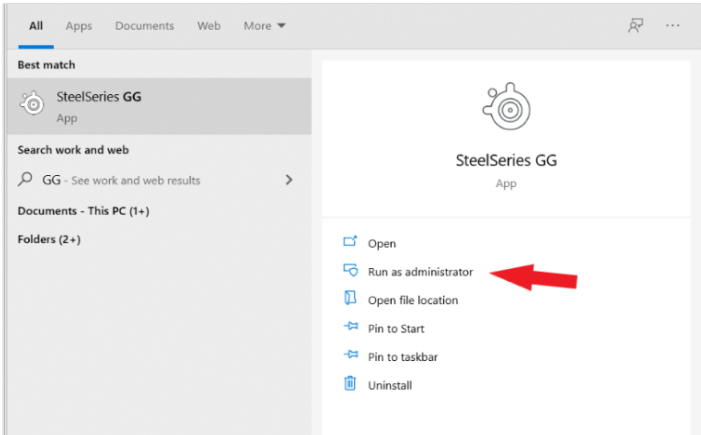Pin SteelSeries GG to Start

[398, 328]
